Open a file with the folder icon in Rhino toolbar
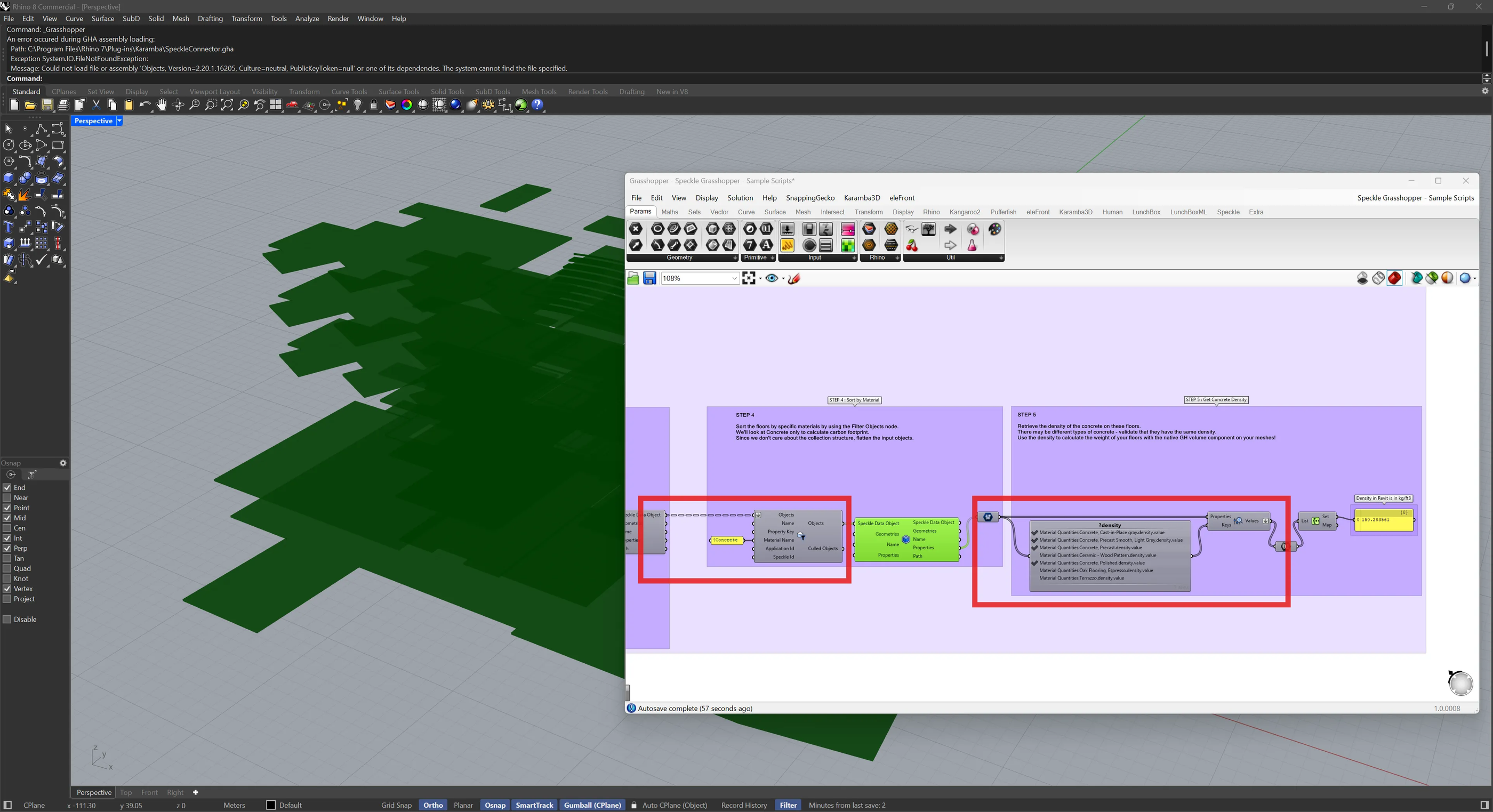 pyautogui.click(x=30, y=105)
